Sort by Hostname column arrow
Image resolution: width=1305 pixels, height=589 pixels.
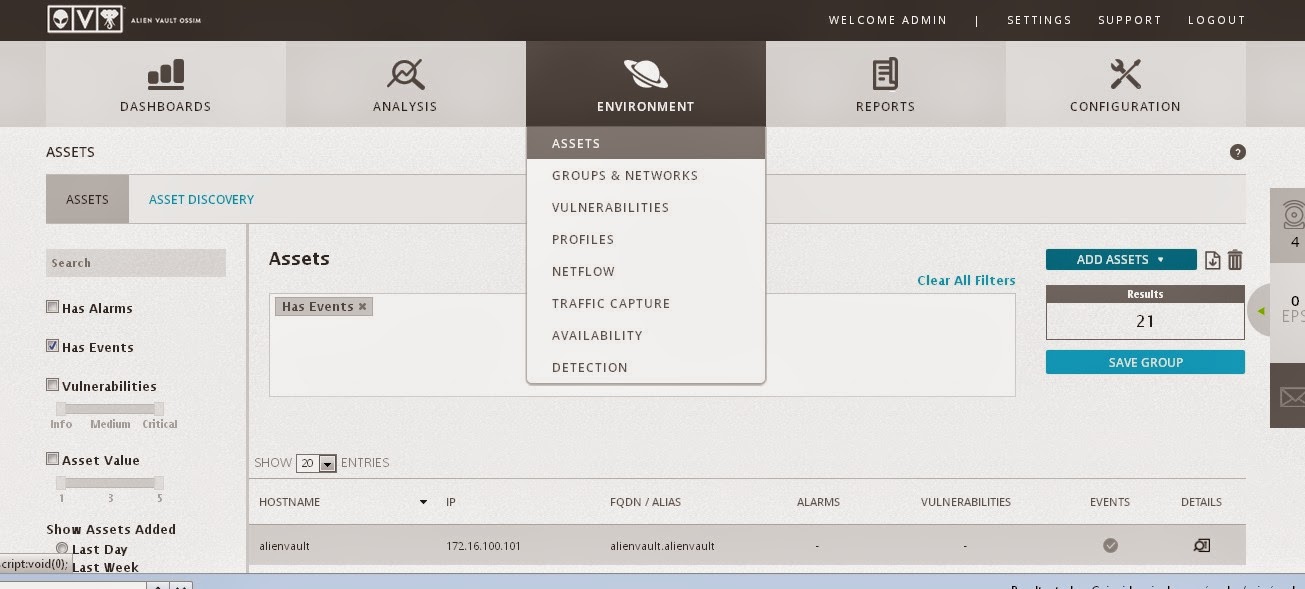click(423, 502)
